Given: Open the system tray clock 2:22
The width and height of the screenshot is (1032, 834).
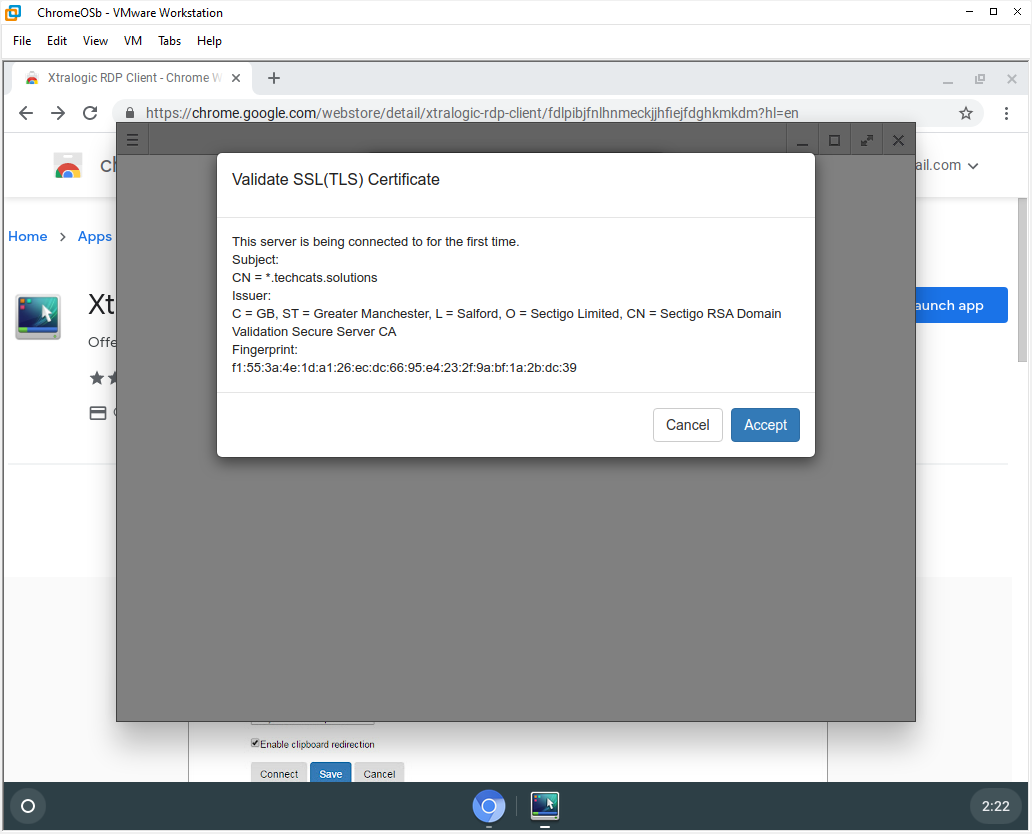Looking at the screenshot, I should point(995,806).
